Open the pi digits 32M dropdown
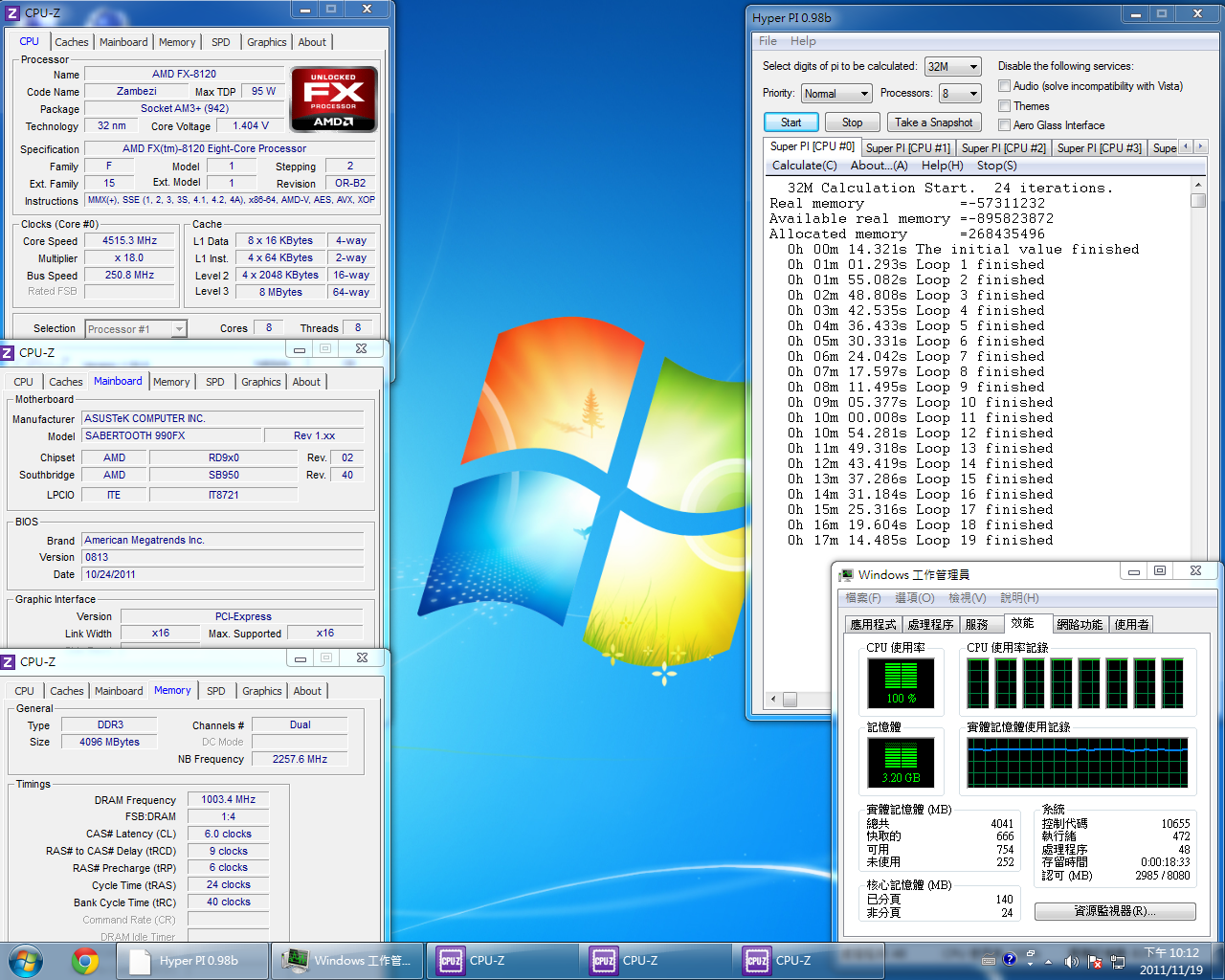Image resolution: width=1225 pixels, height=980 pixels. [952, 67]
